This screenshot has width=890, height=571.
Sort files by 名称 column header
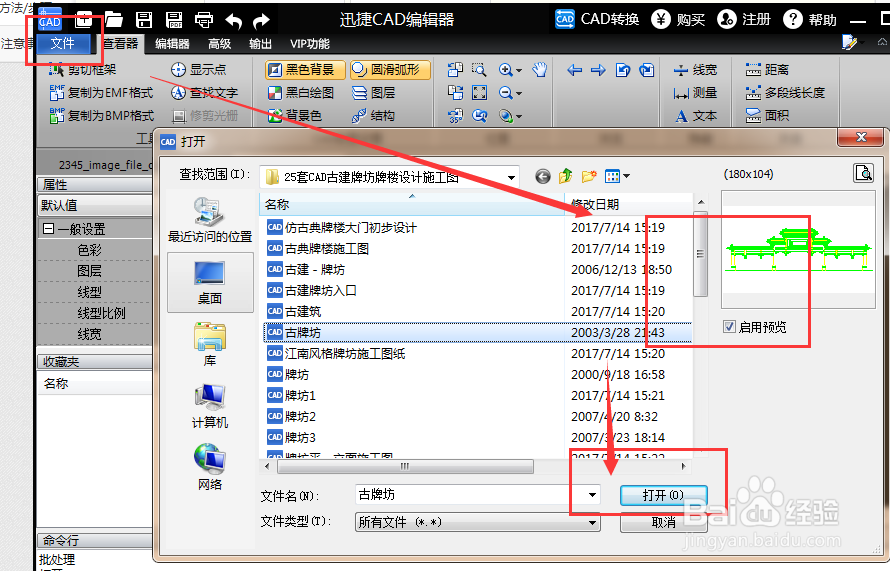point(412,204)
